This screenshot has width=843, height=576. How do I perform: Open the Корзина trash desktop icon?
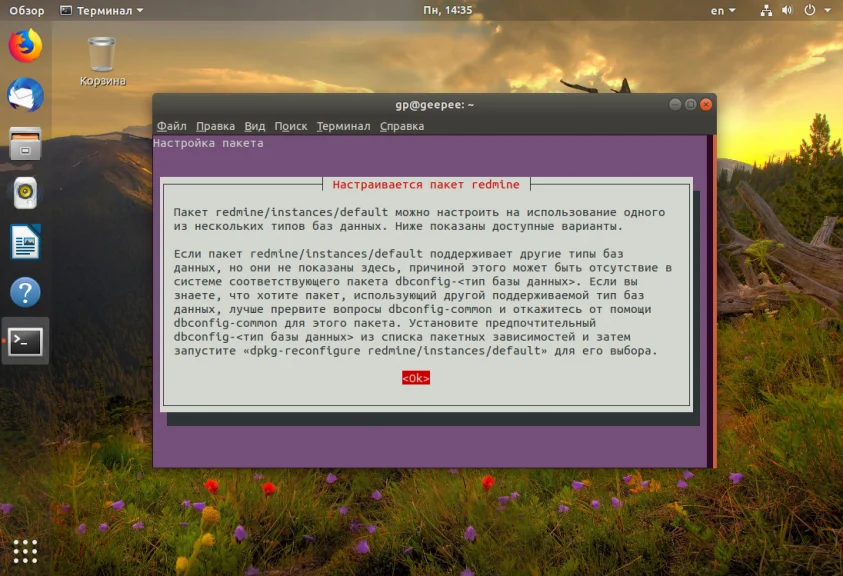(x=102, y=61)
